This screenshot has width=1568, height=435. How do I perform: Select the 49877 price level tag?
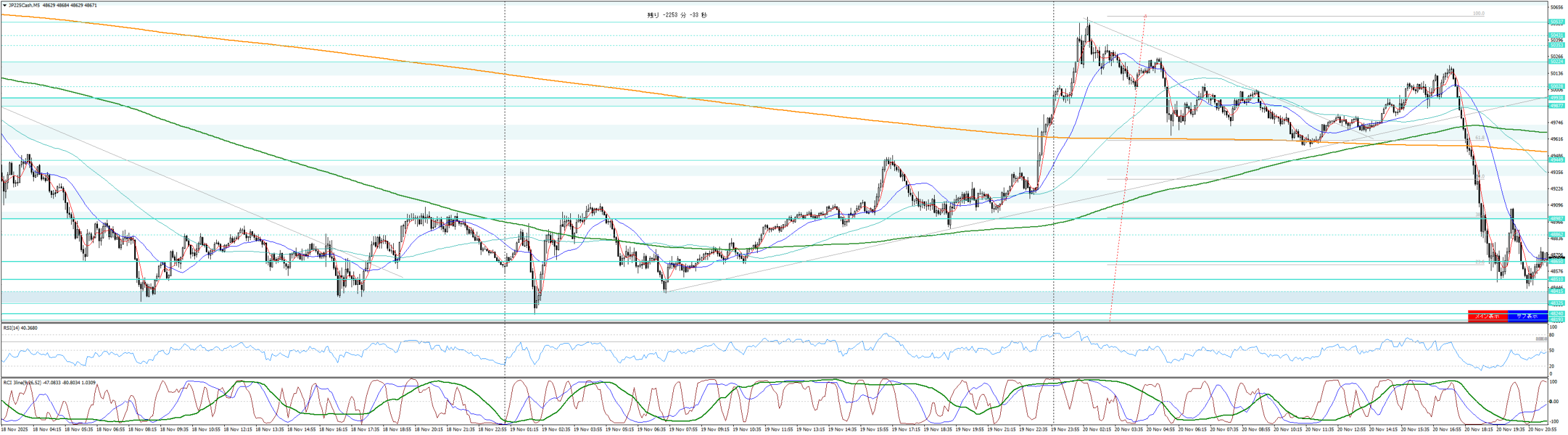point(1556,106)
